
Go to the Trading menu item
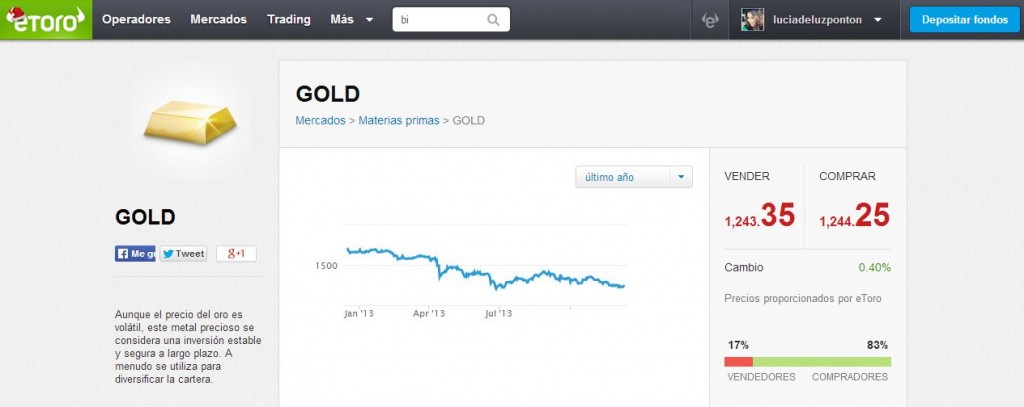tap(289, 20)
